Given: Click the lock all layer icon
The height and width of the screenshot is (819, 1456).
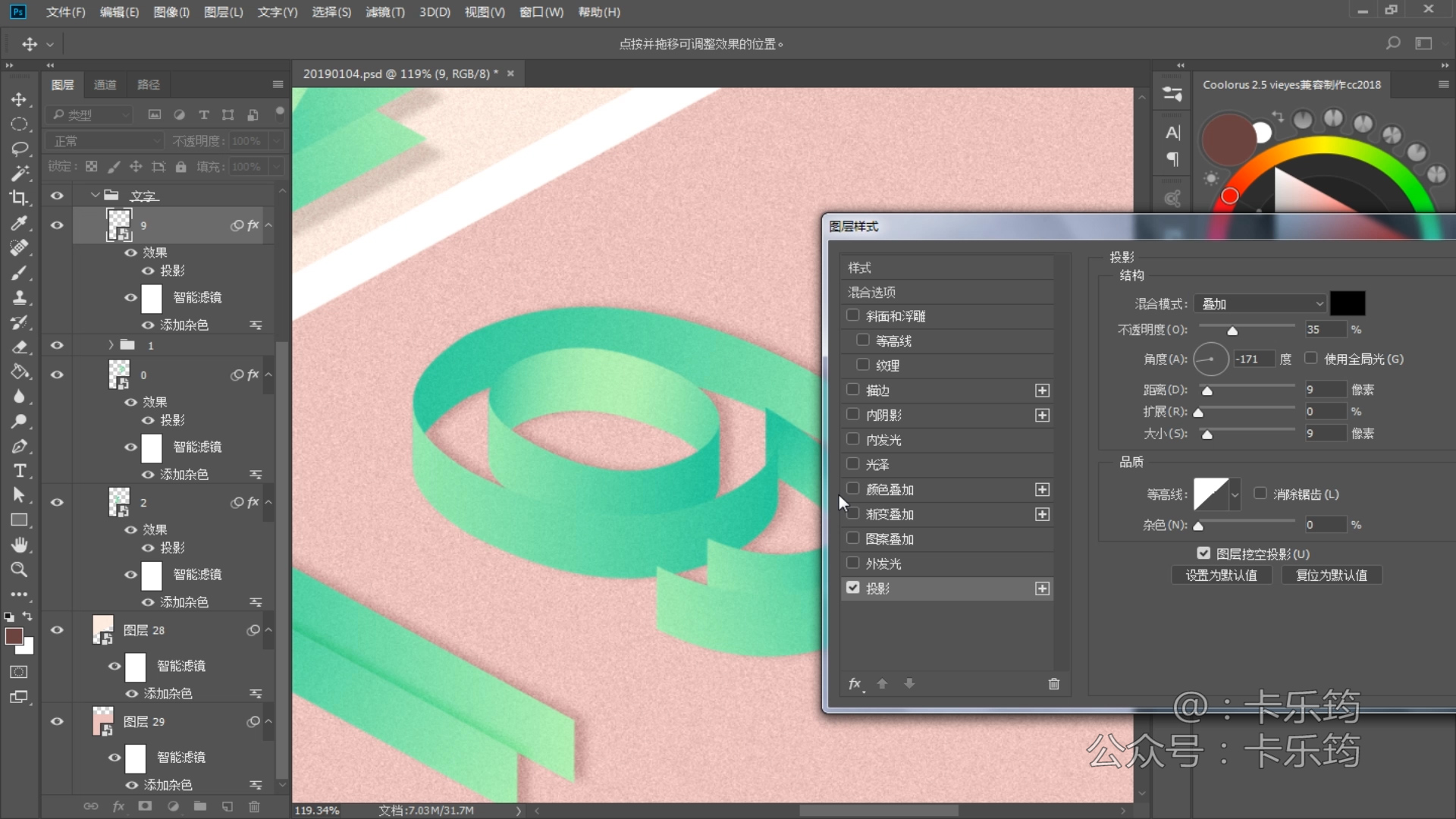Looking at the screenshot, I should (180, 167).
